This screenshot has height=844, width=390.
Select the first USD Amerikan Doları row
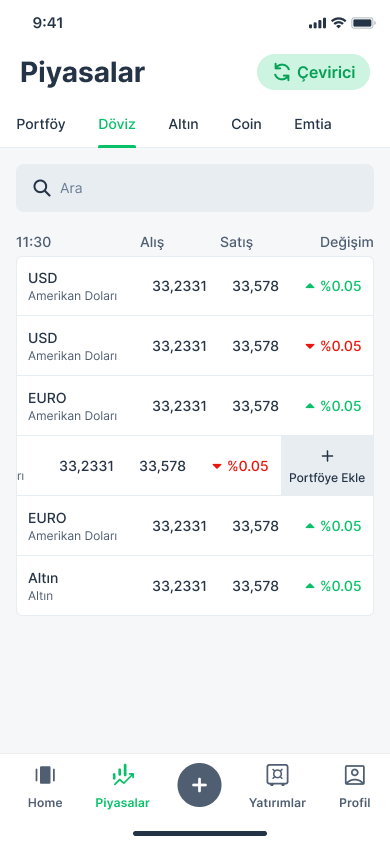click(195, 286)
